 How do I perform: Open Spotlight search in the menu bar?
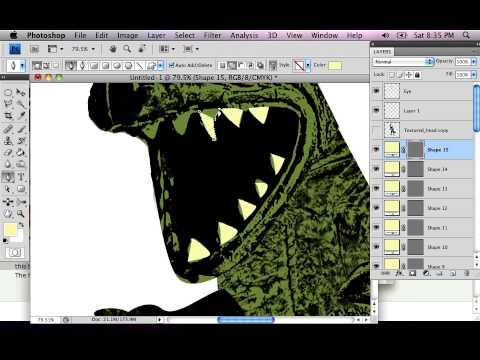click(x=466, y=35)
